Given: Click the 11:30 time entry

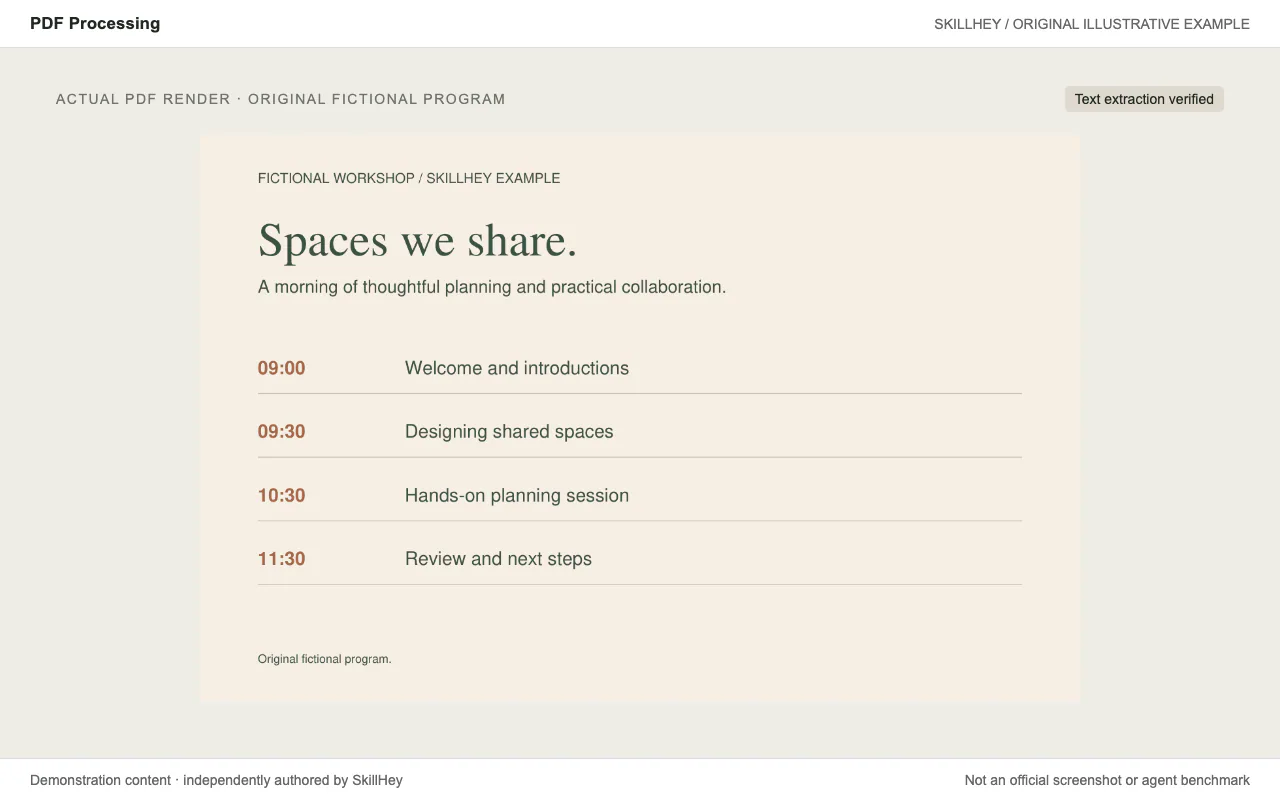Looking at the screenshot, I should (x=282, y=559).
